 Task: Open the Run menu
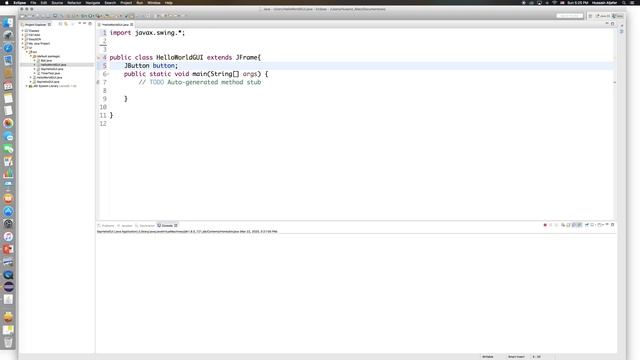pos(140,2)
